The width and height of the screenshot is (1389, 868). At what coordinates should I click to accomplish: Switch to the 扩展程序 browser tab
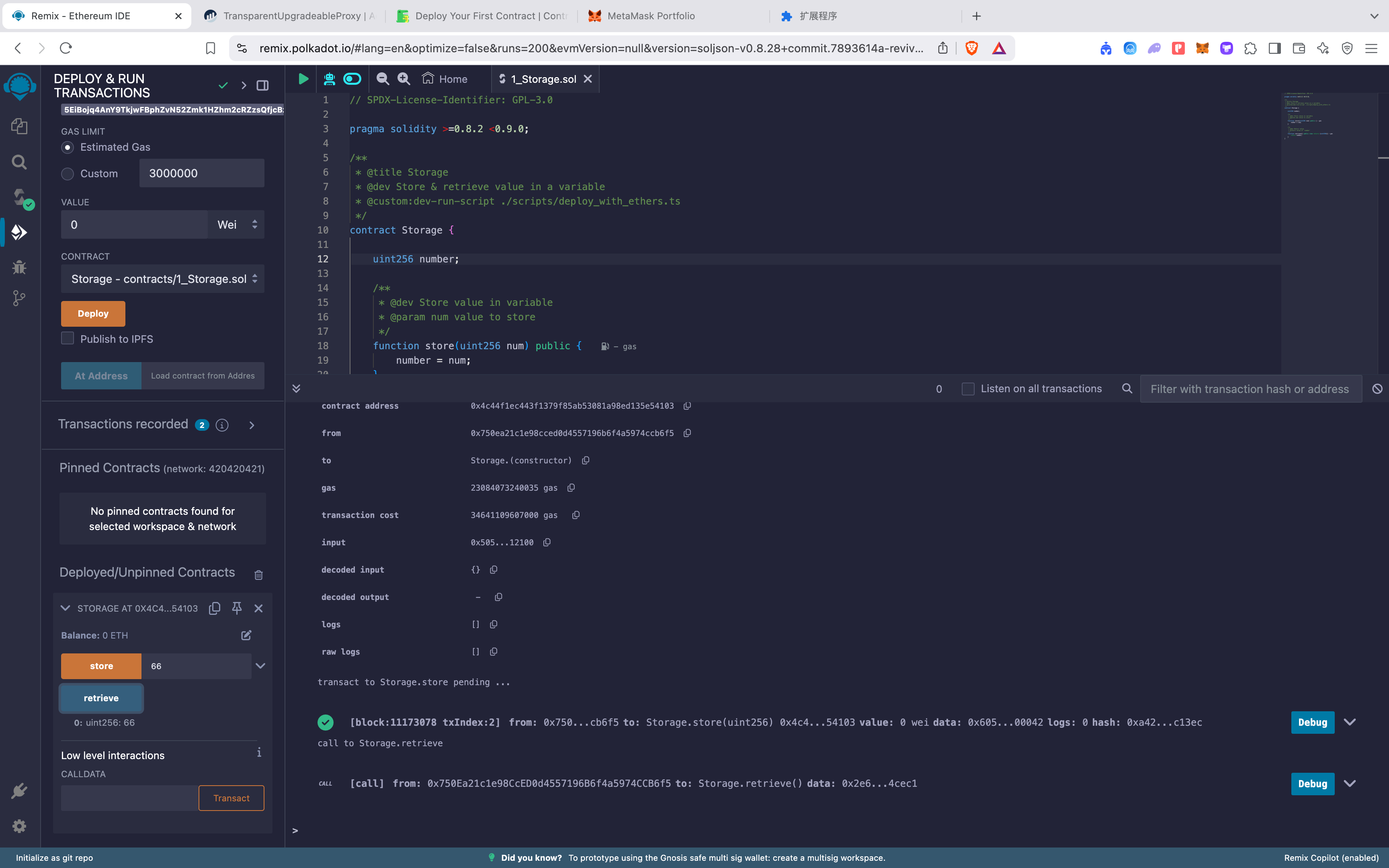[x=867, y=16]
